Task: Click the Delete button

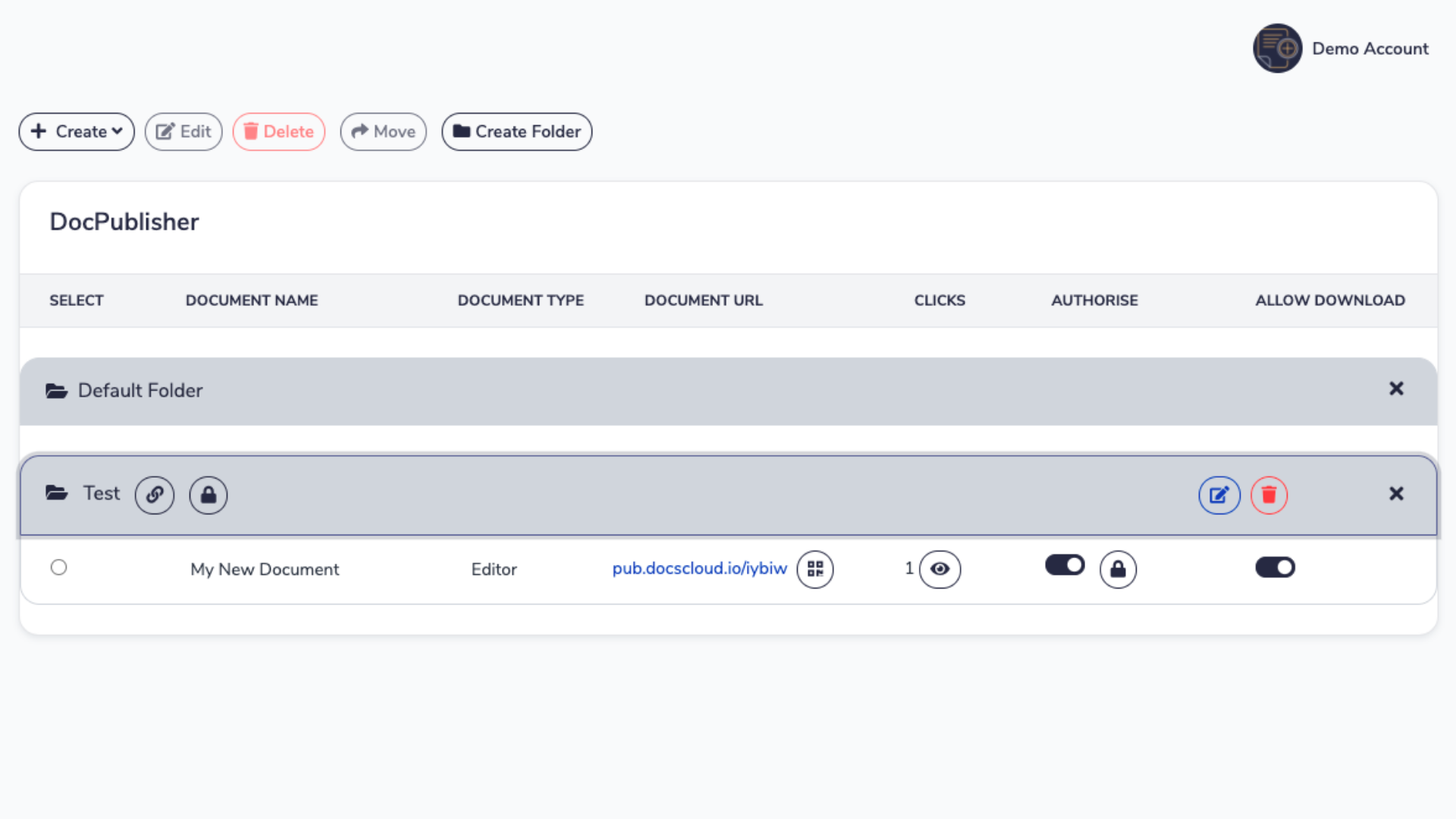Action: click(278, 132)
